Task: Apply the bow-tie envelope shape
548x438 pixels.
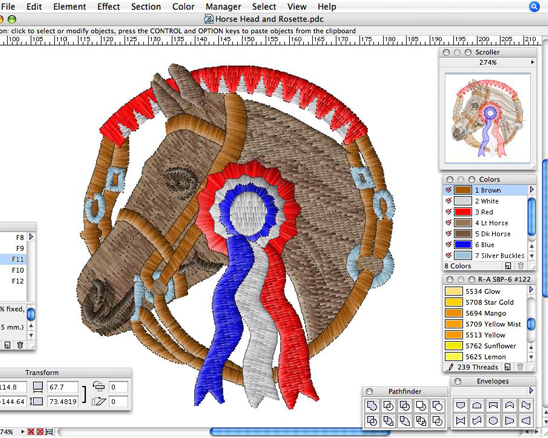Action: tap(460, 421)
